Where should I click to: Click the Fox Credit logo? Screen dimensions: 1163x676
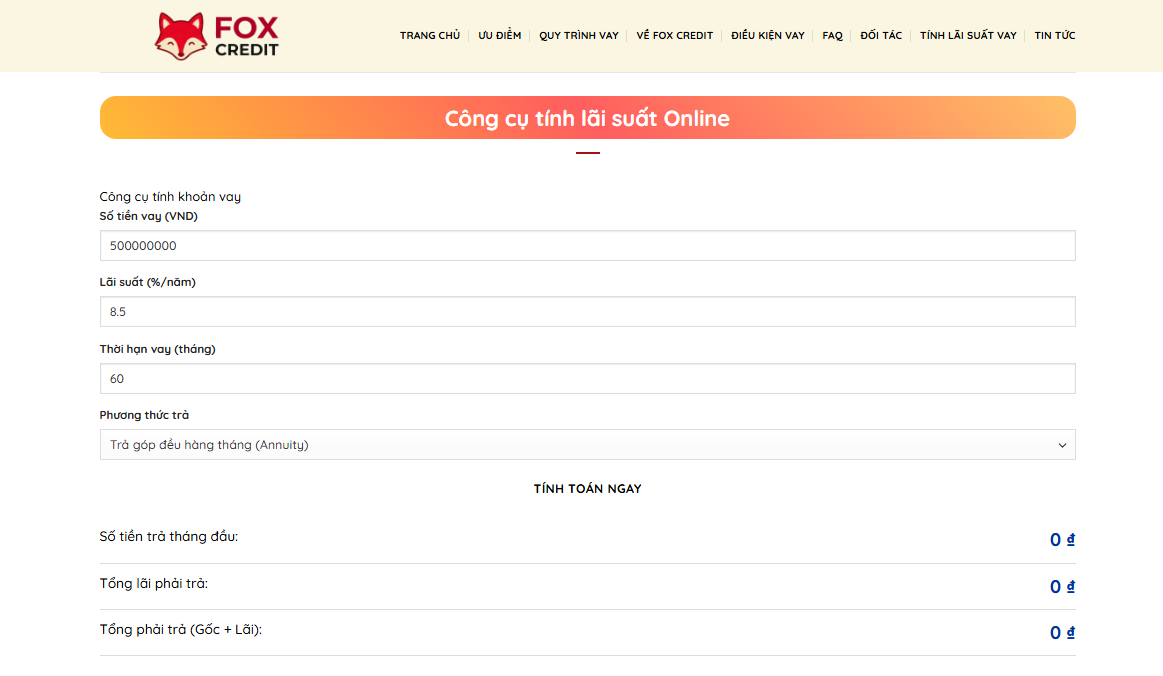click(x=217, y=36)
